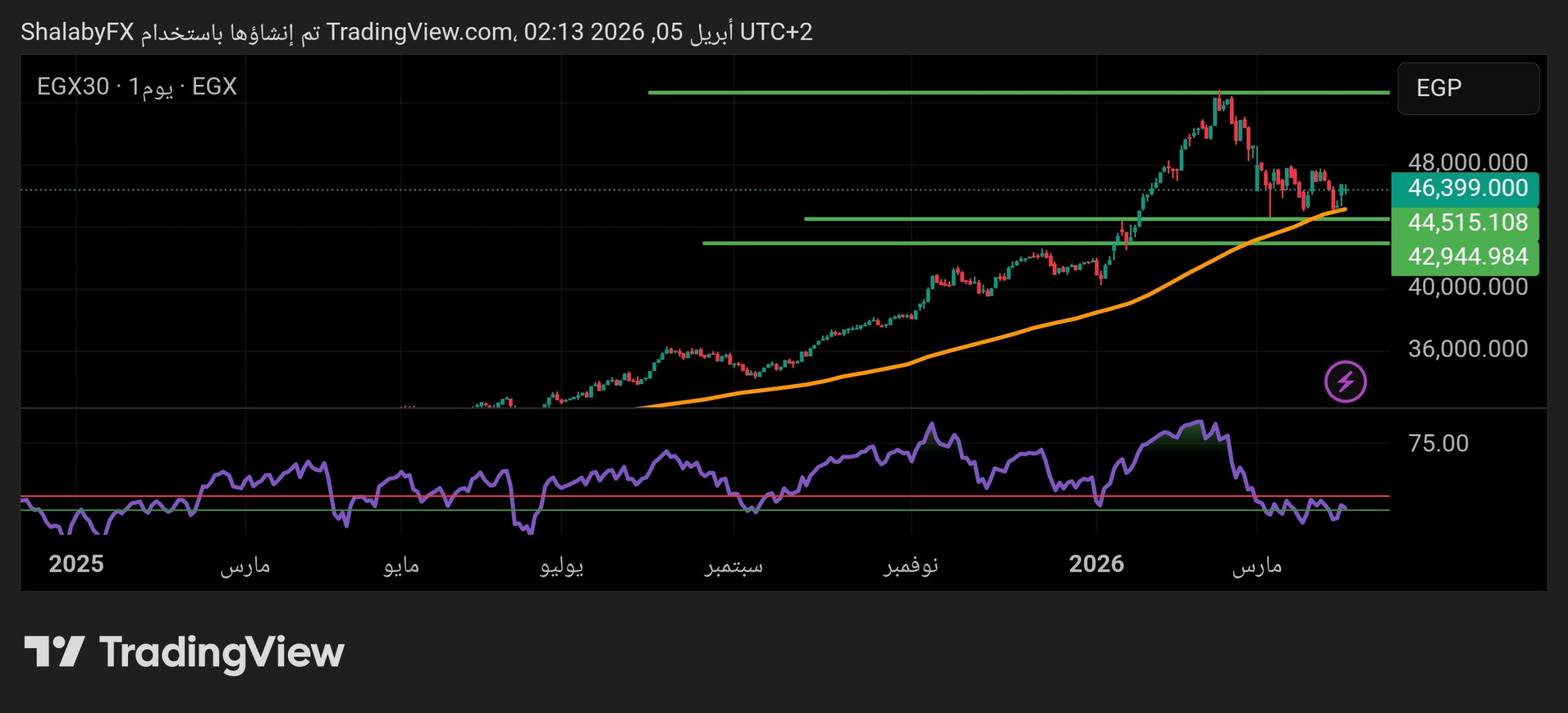Click the TradingView wordmark text
Viewport: 1568px width, 713px height.
pos(222,652)
